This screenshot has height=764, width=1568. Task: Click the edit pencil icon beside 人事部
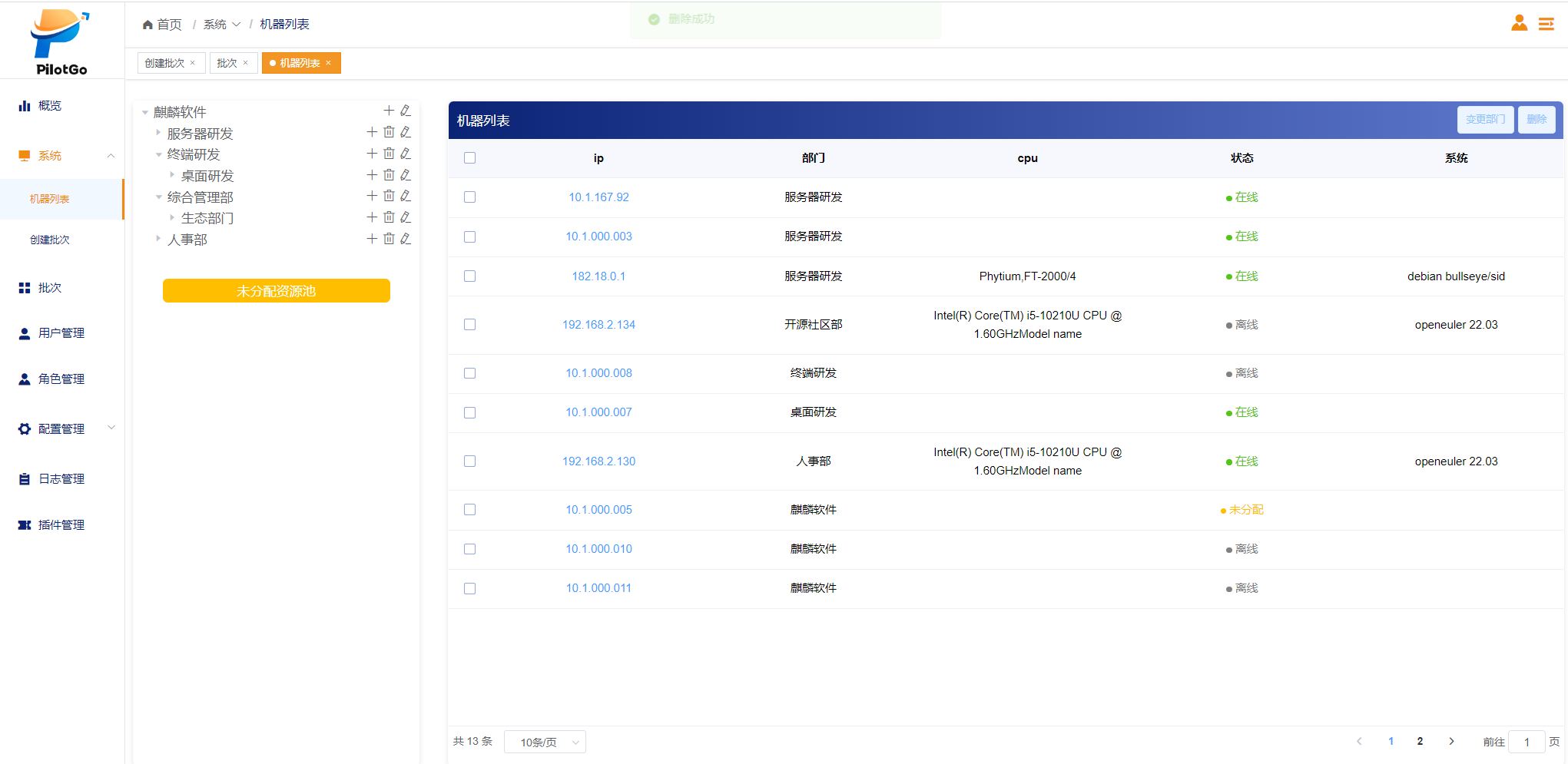(x=406, y=239)
